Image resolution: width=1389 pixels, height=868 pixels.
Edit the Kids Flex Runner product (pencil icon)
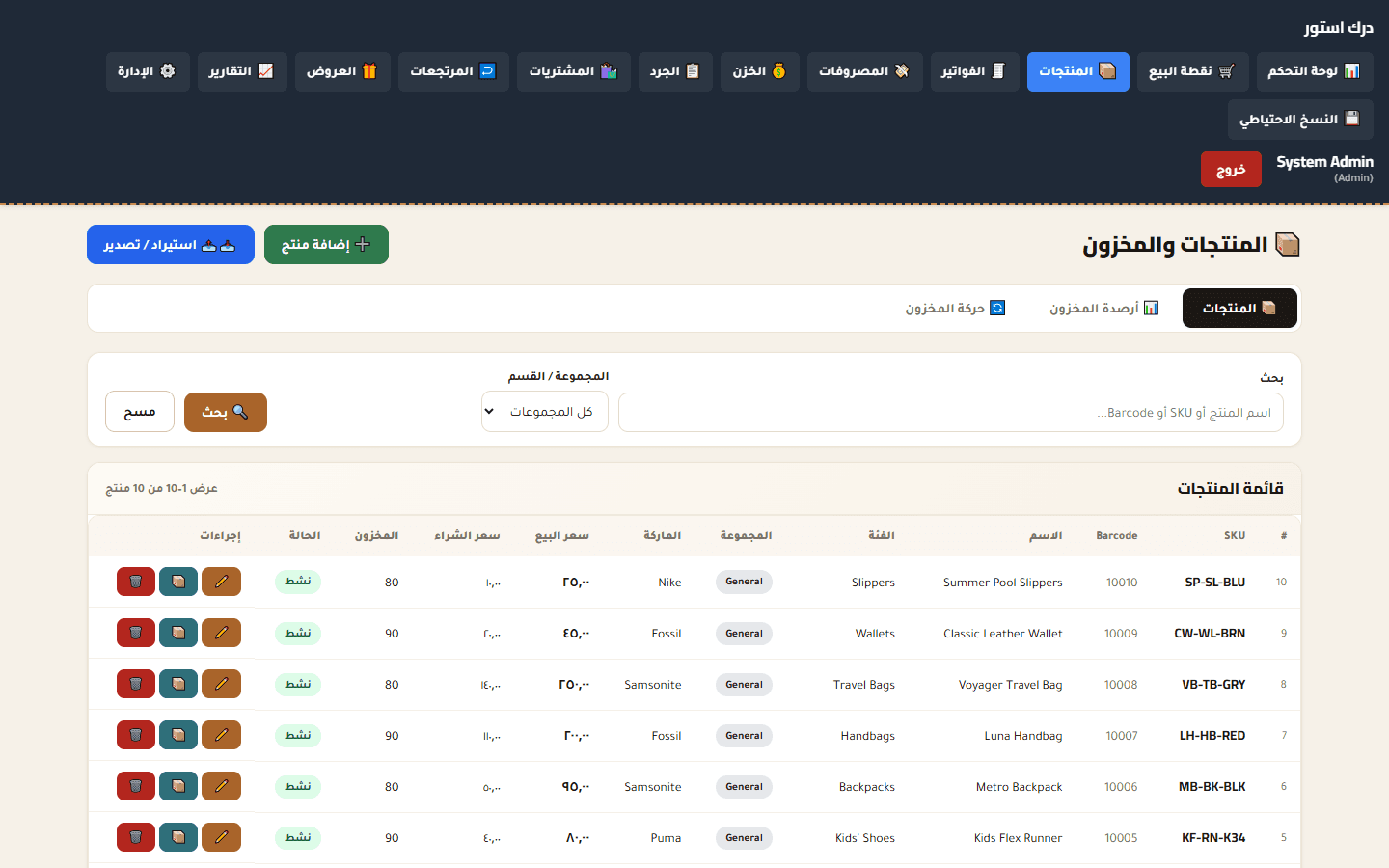pyautogui.click(x=222, y=837)
